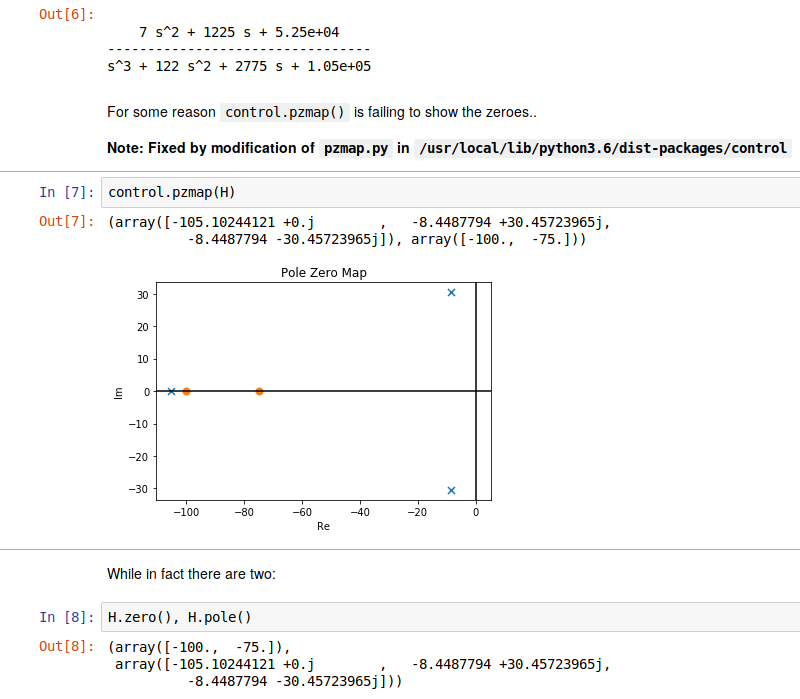
Task: Click the '20' y-axis tick label
Action: (143, 327)
